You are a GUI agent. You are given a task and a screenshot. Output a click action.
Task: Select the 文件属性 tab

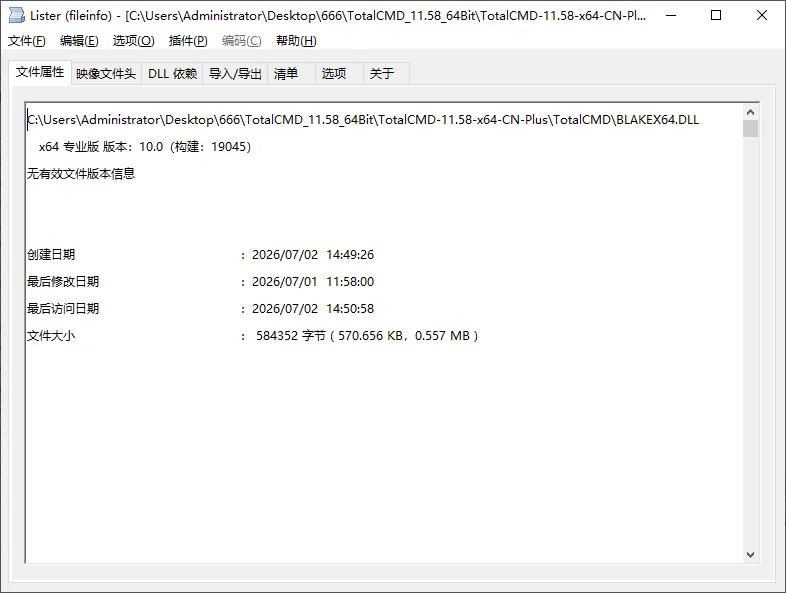click(40, 72)
